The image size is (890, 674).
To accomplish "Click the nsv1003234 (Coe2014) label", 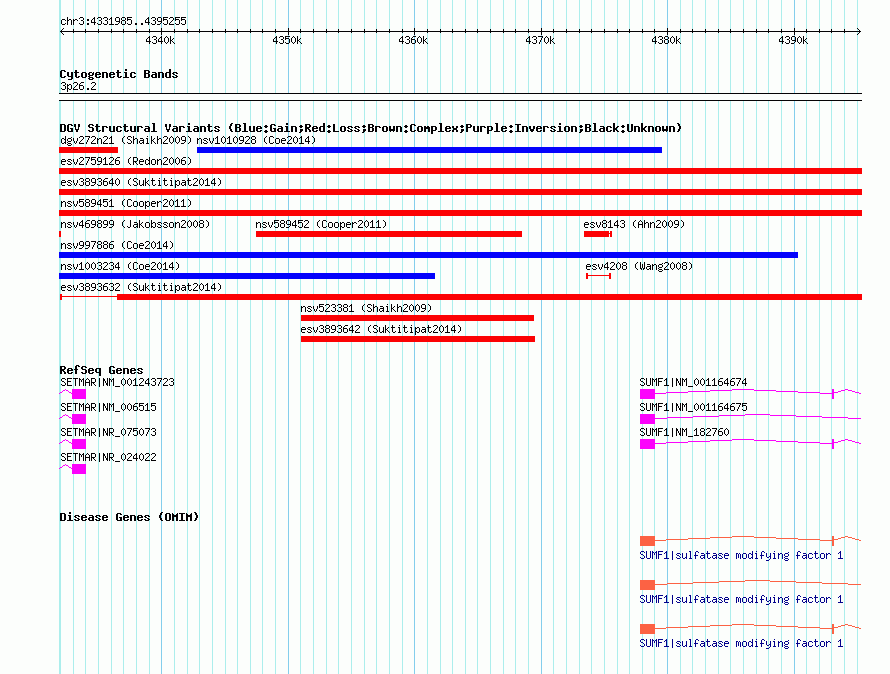I will point(120,266).
